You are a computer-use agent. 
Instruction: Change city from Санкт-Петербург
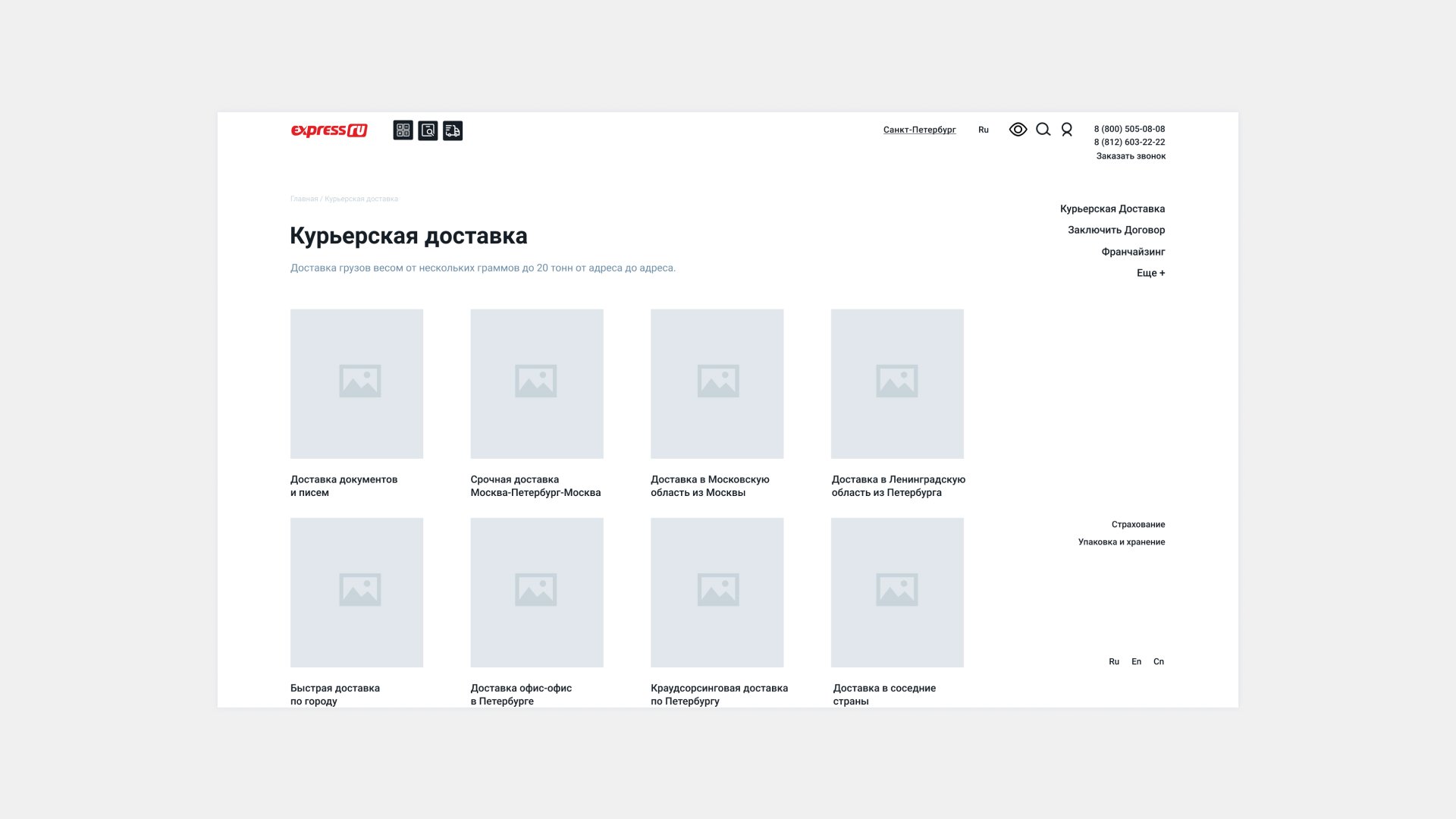click(920, 130)
